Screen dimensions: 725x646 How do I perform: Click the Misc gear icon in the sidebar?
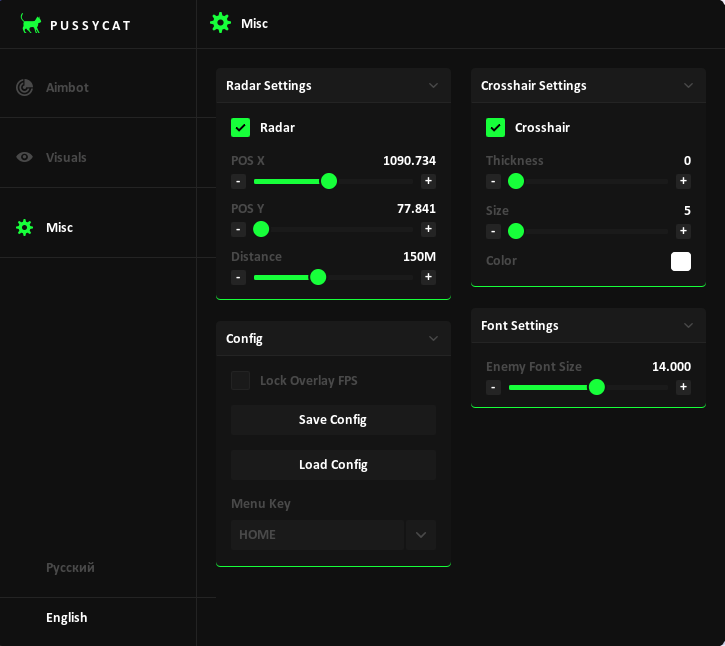click(25, 228)
